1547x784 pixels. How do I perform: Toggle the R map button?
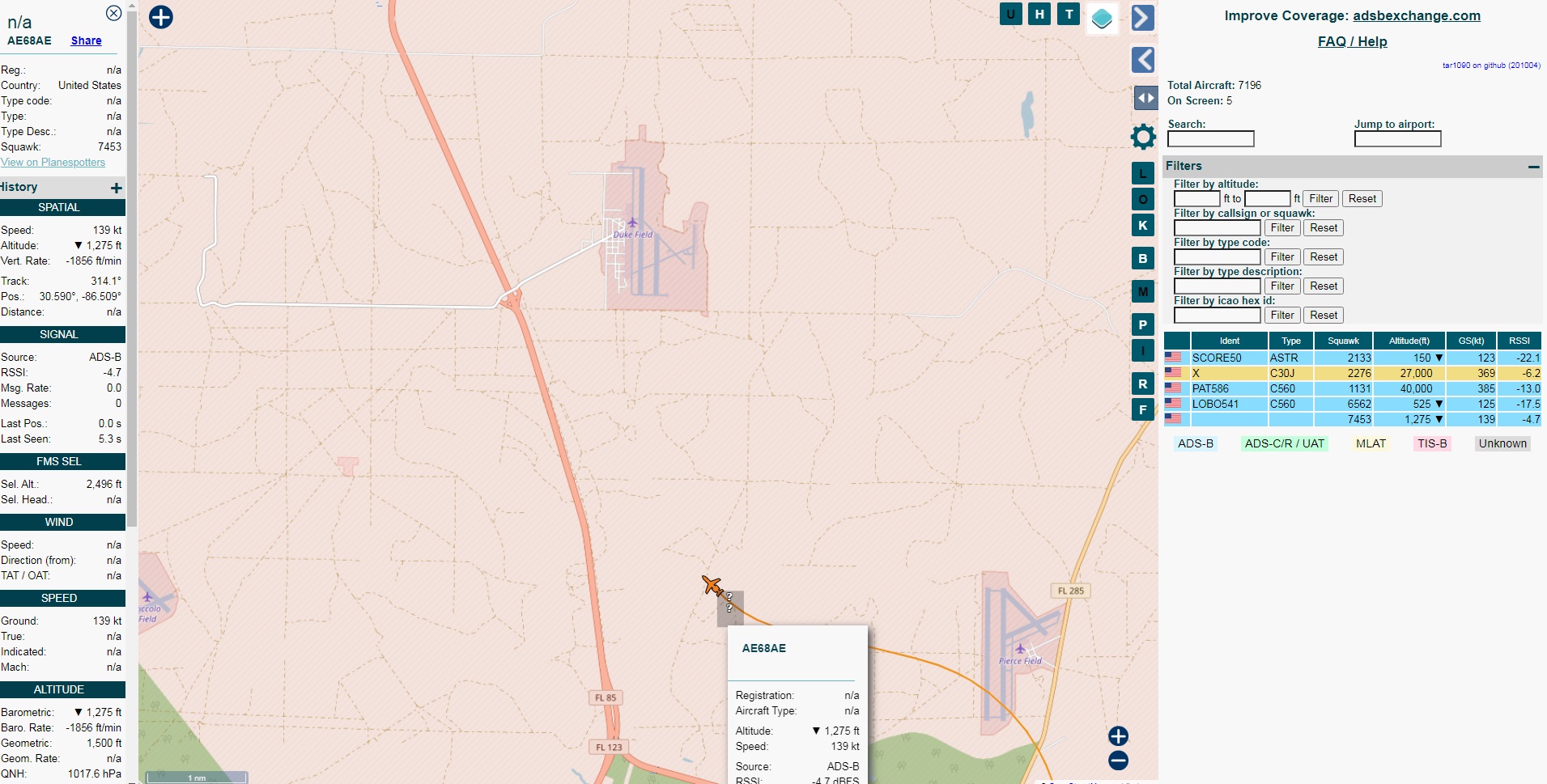coord(1142,384)
